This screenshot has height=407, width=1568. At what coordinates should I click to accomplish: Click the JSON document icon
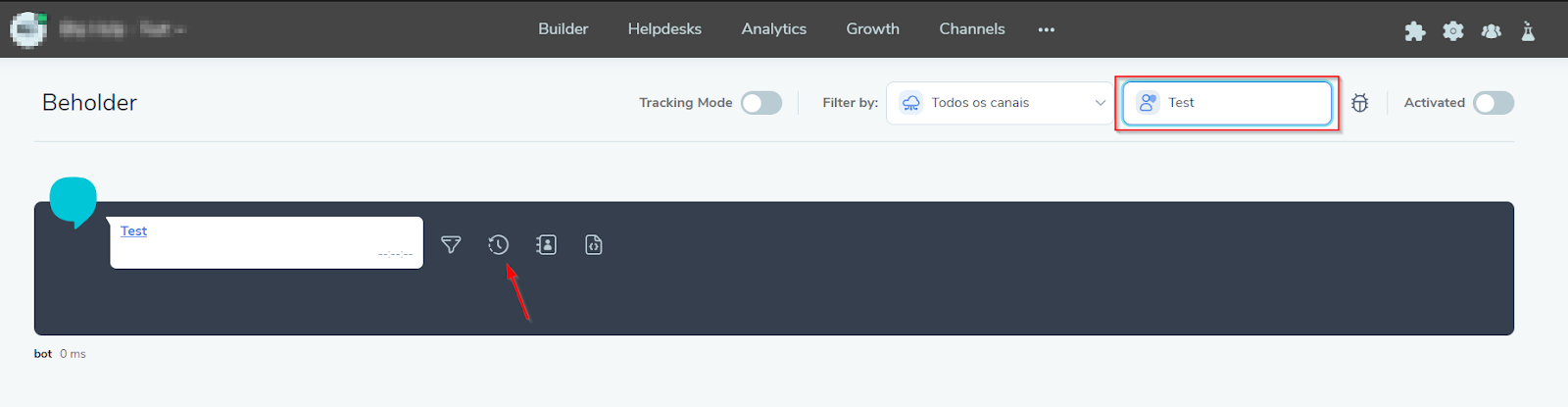pyautogui.click(x=594, y=245)
